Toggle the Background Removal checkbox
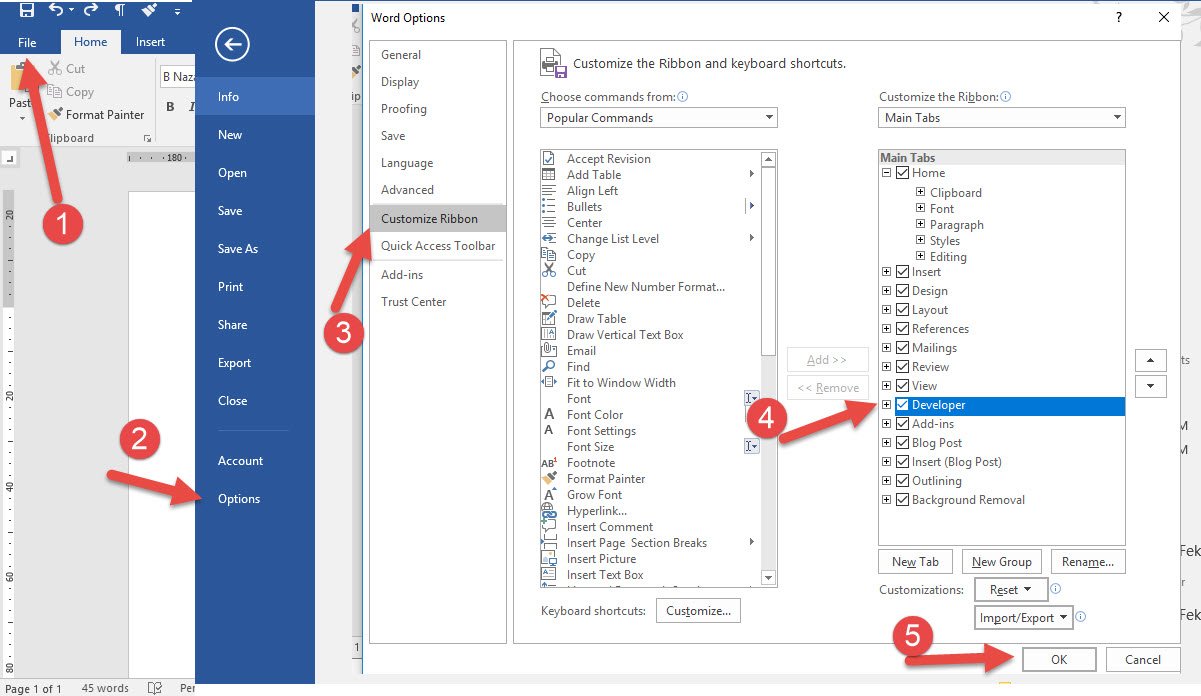 903,500
